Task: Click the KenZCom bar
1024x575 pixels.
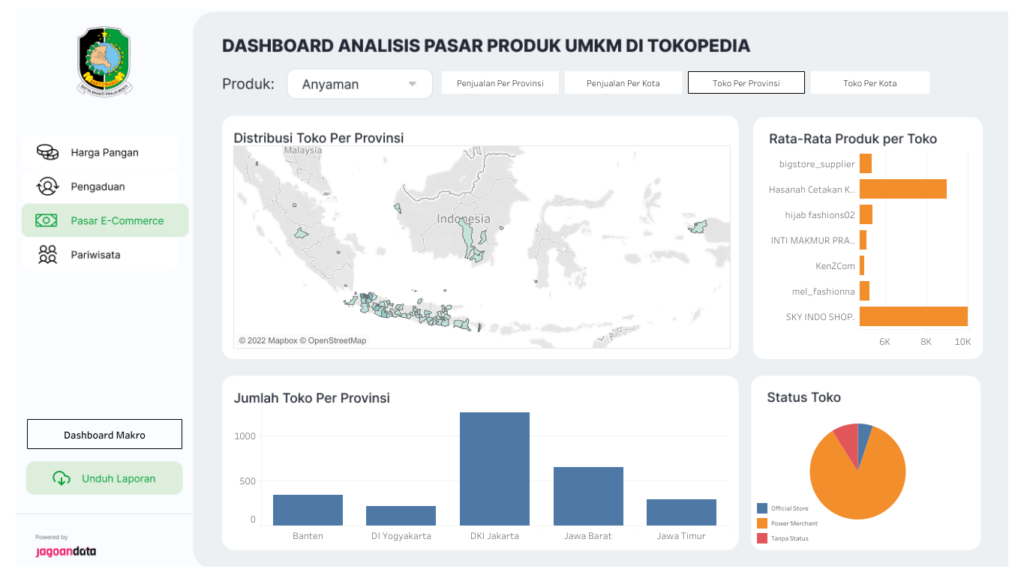Action: [x=862, y=265]
